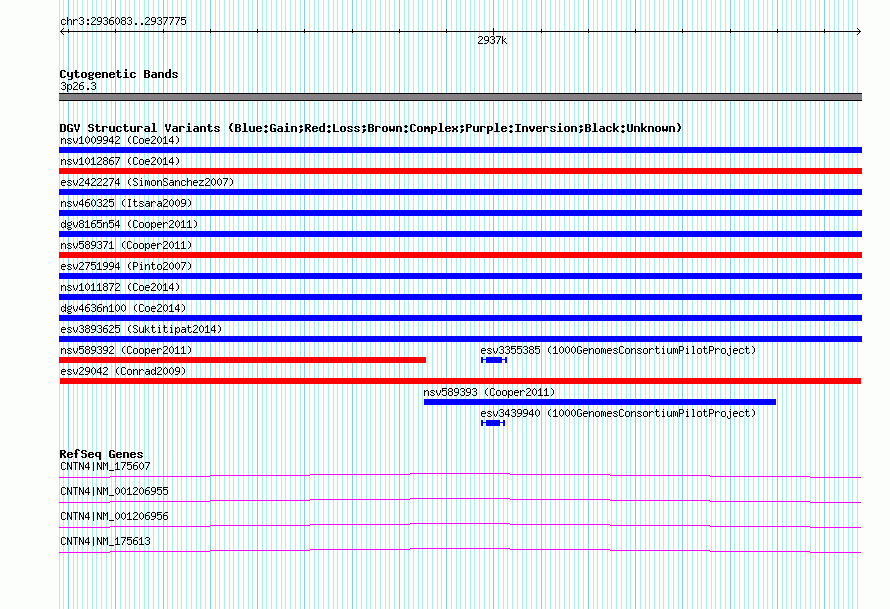Click the left arrow of the ruler
Viewport: 890px width, 609px height.
pyautogui.click(x=63, y=32)
